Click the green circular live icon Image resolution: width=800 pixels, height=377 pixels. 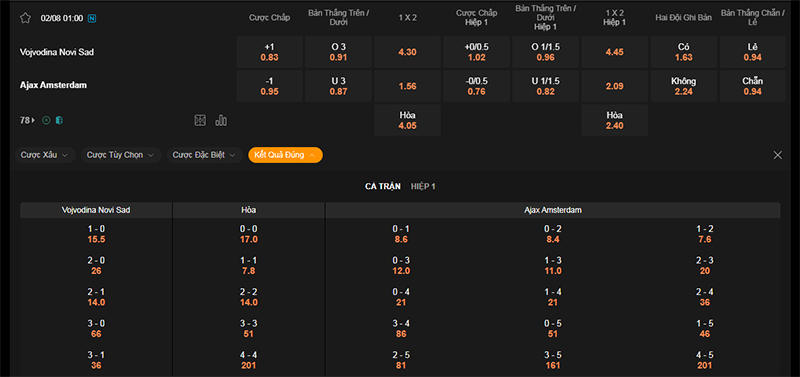46,120
